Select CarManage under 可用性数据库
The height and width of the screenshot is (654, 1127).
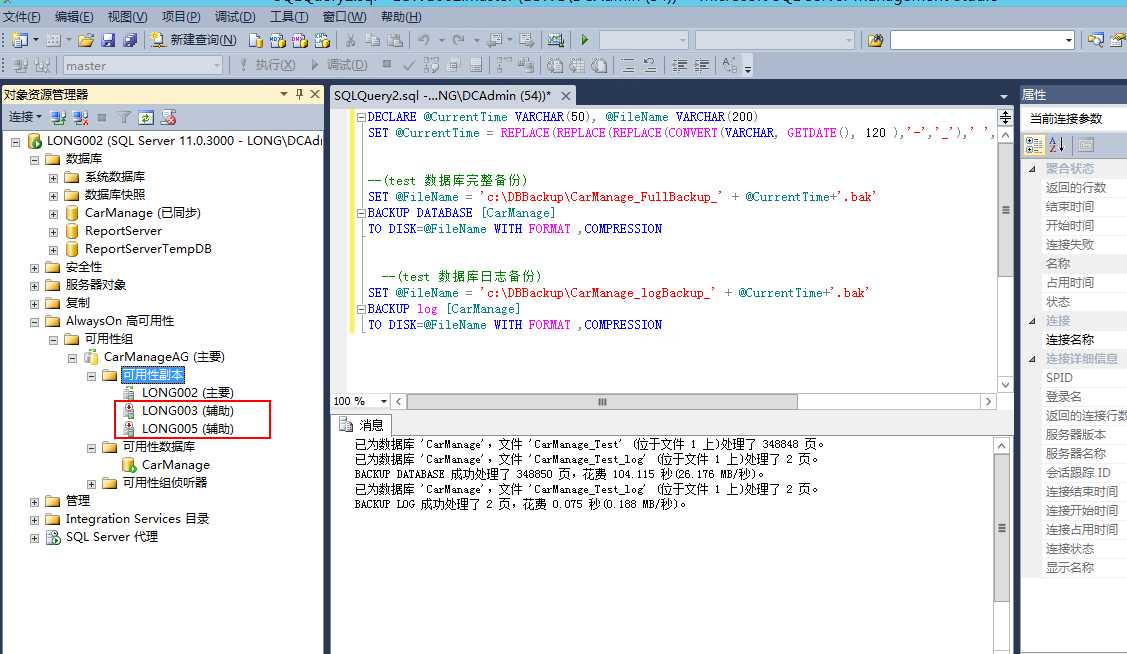175,465
